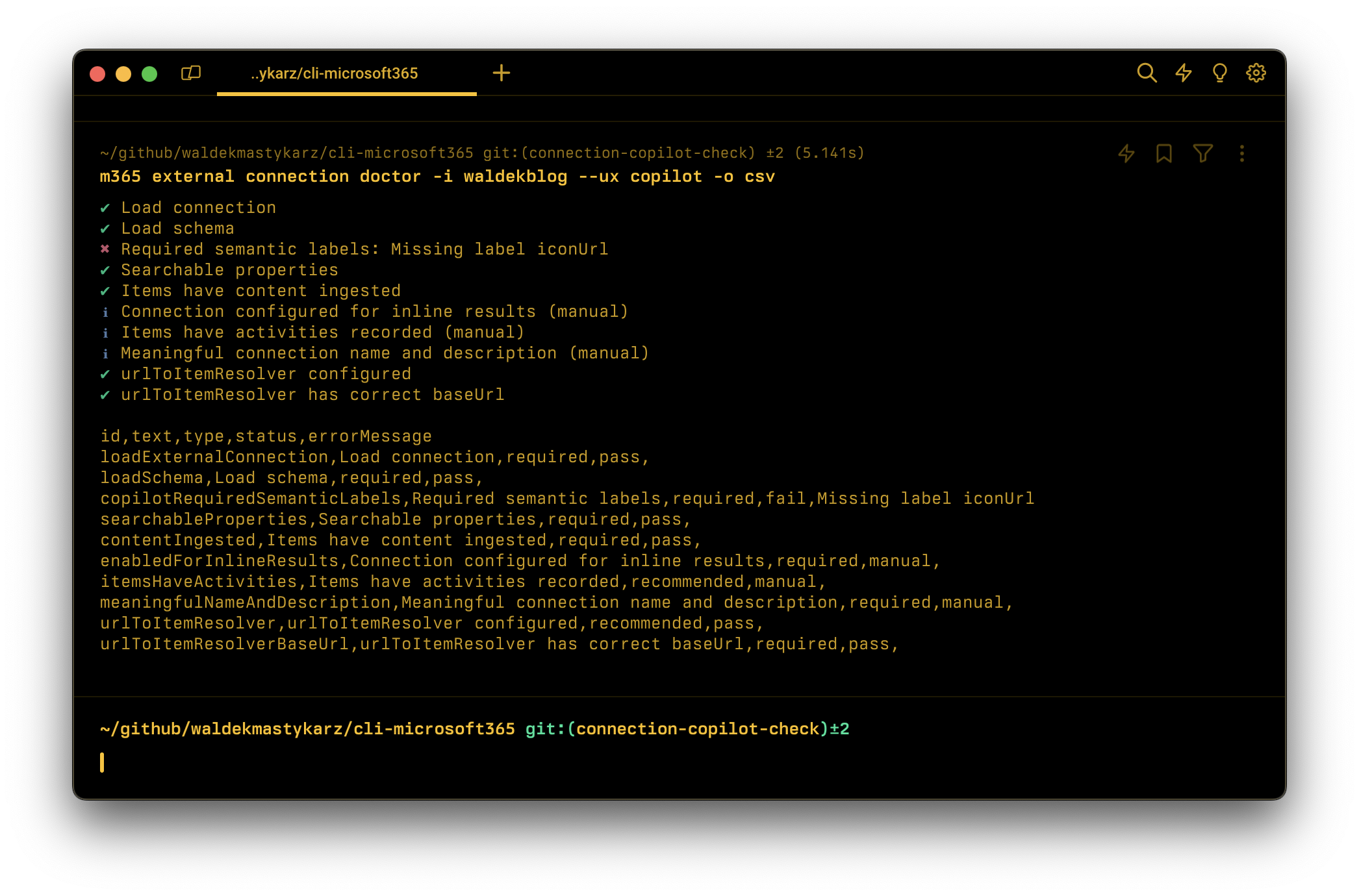
Task: Click the info icon beside Items have activities recorded
Action: pyautogui.click(x=106, y=332)
